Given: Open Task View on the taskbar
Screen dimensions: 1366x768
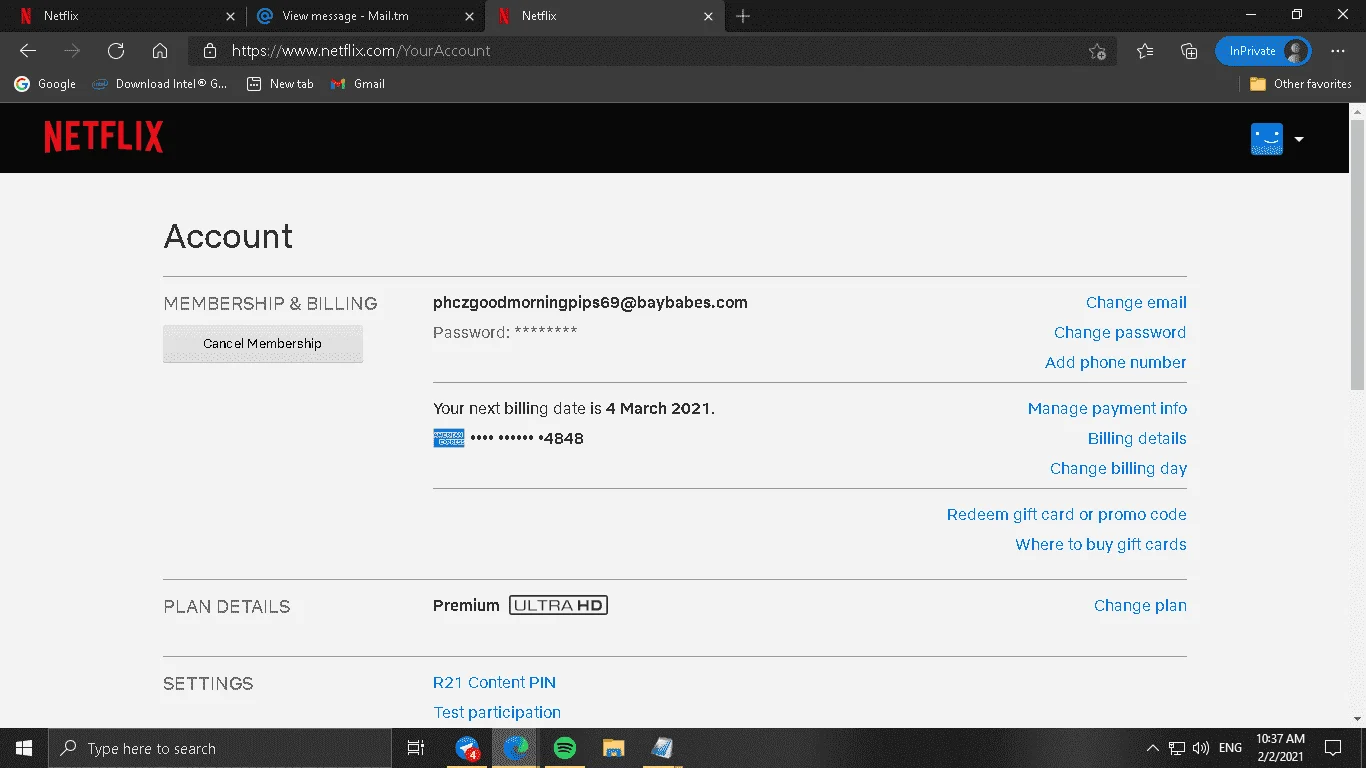Looking at the screenshot, I should point(416,748).
